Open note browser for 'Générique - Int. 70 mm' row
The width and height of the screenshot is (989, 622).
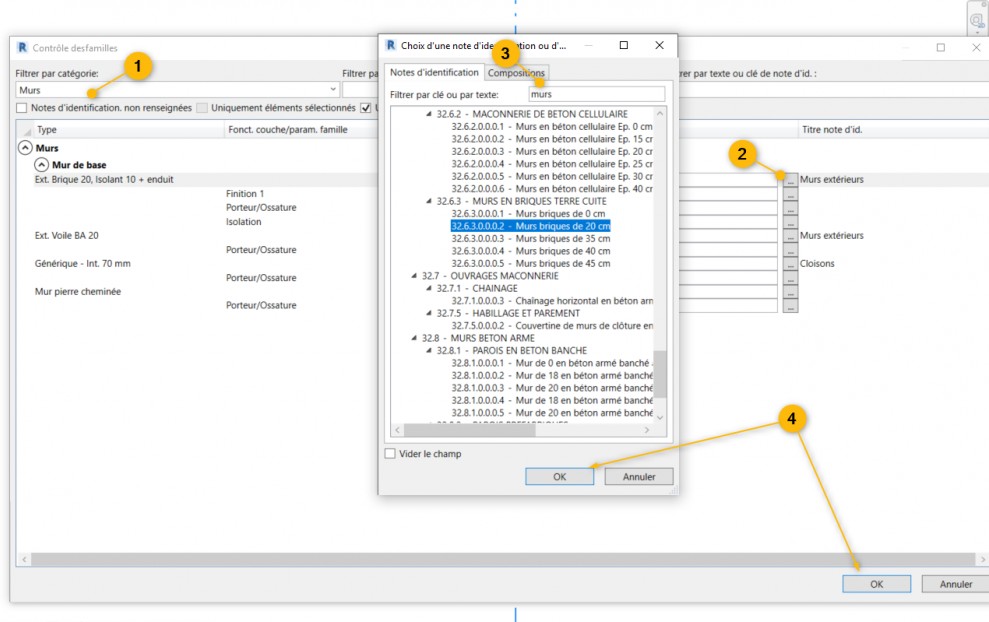coord(790,264)
